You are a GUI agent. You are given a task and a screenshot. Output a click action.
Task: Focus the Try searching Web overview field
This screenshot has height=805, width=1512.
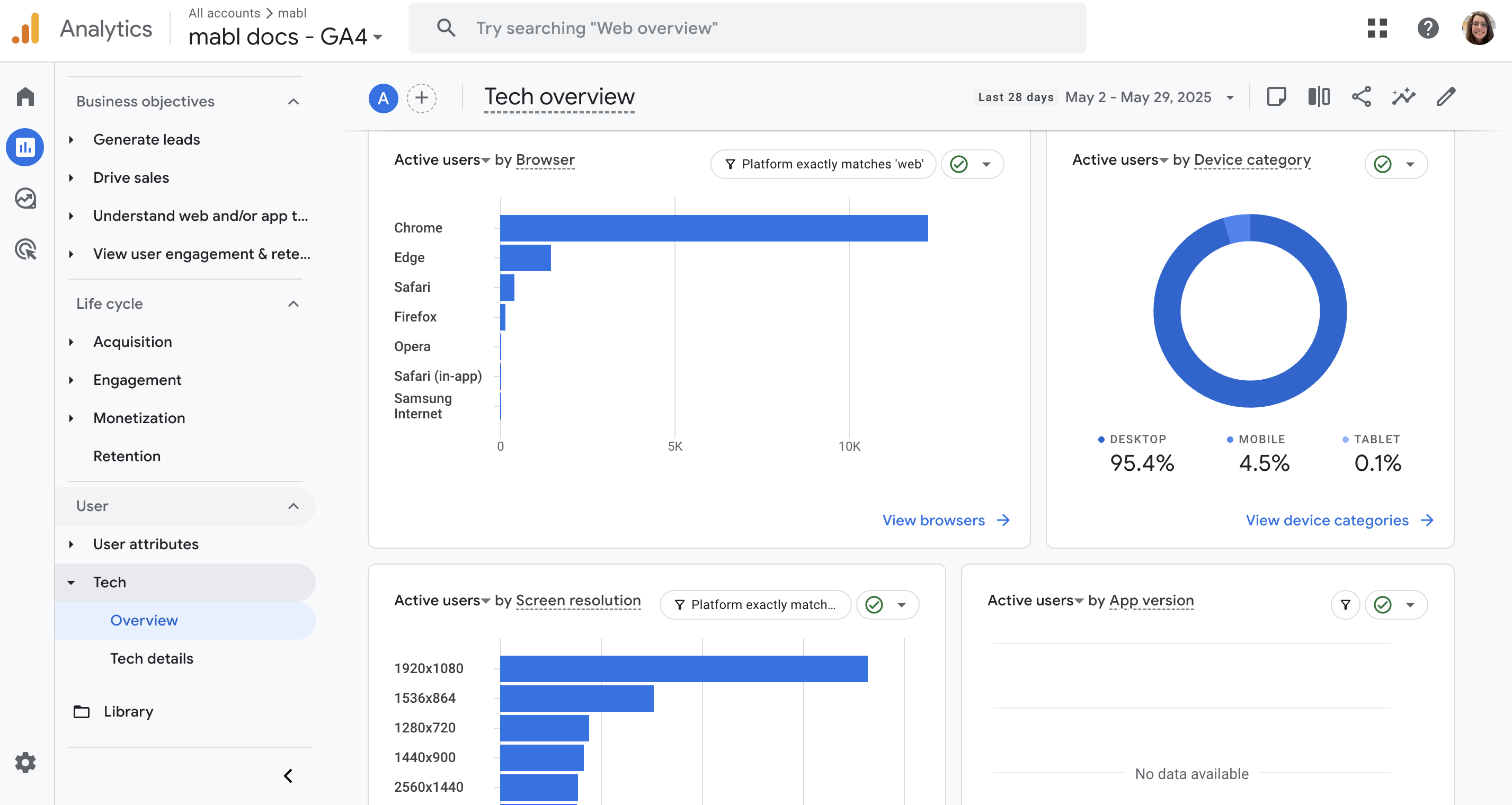(x=746, y=28)
